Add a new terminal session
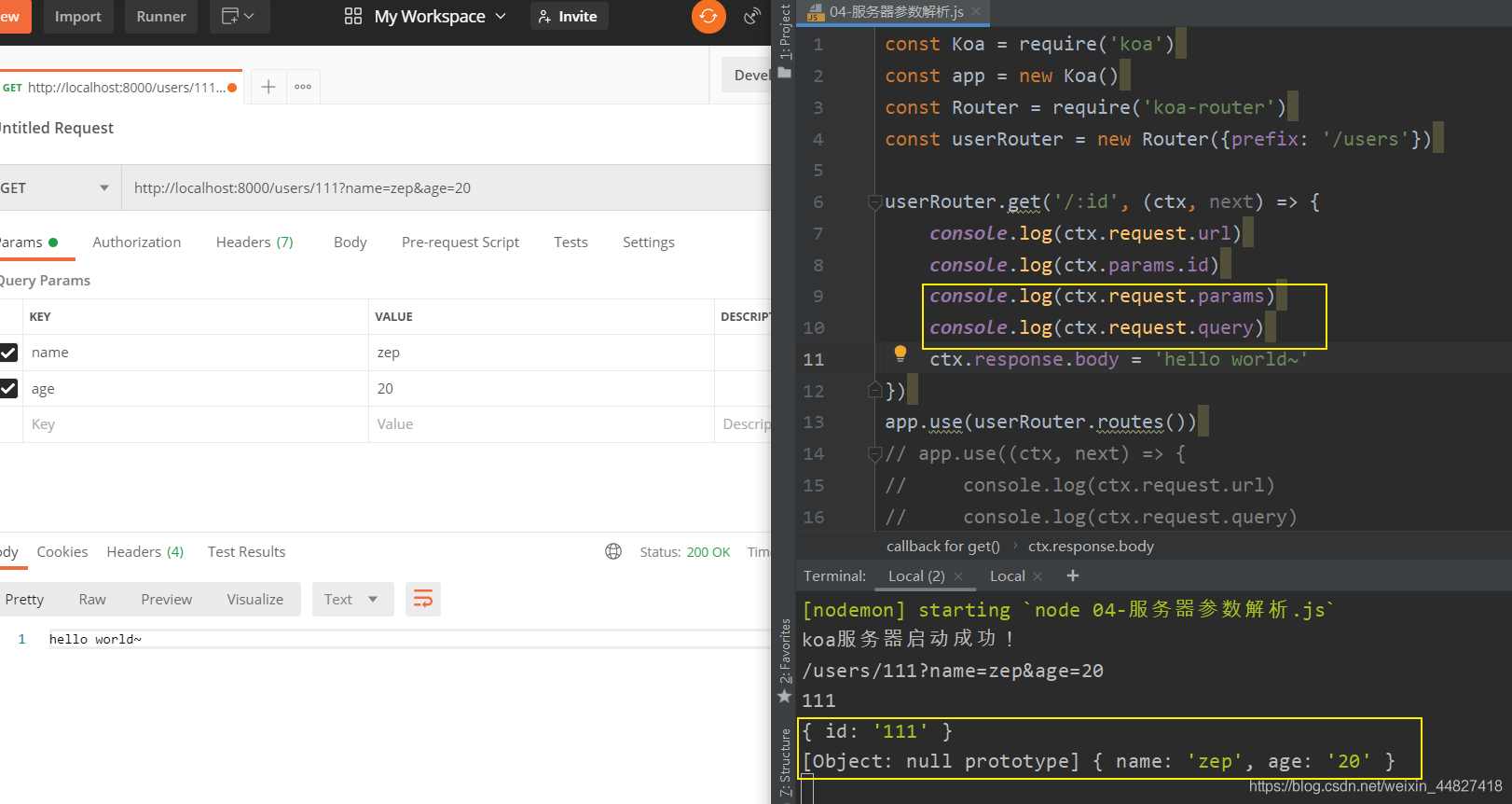The width and height of the screenshot is (1512, 804). click(1073, 575)
